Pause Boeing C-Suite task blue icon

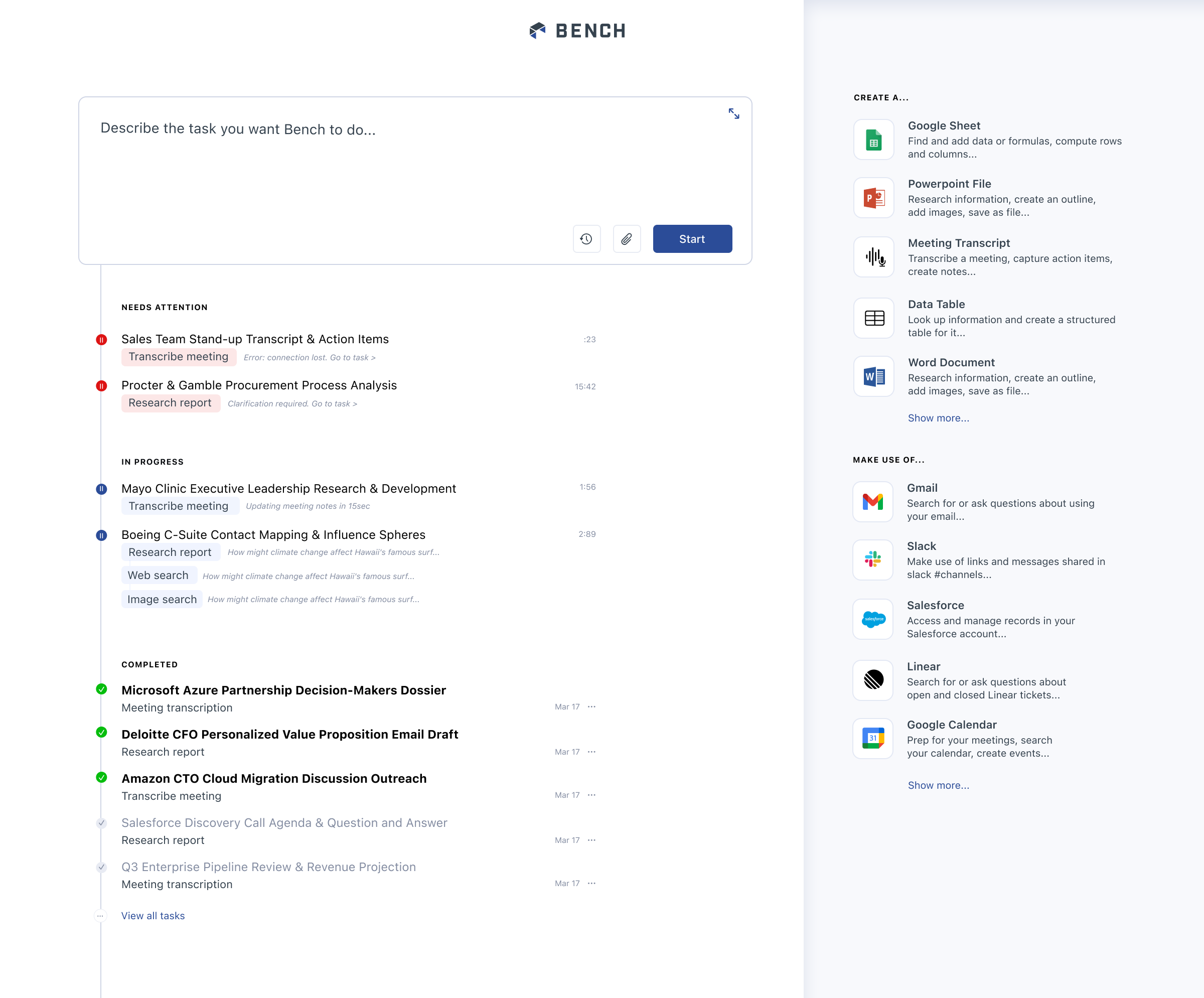click(x=101, y=536)
